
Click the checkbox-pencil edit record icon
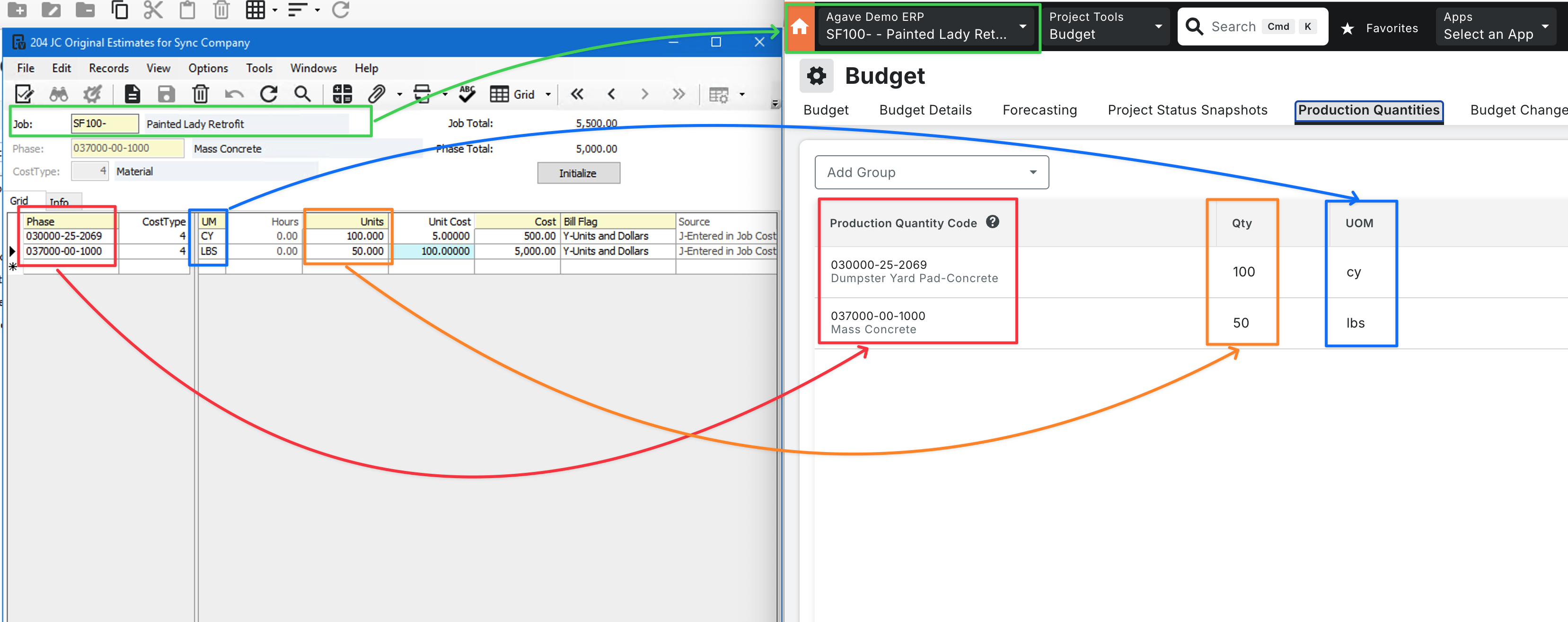pos(24,94)
